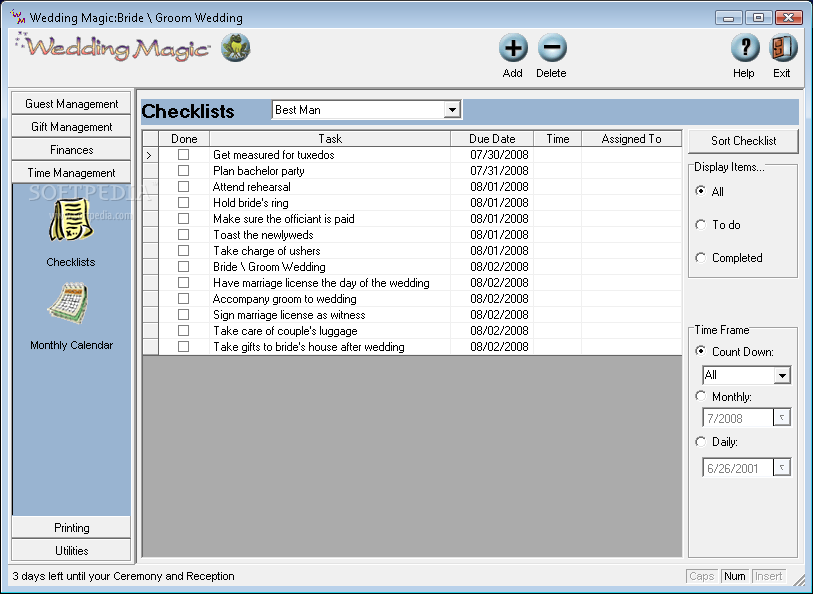Select All display items radio
Image resolution: width=813 pixels, height=594 pixels.
coord(700,191)
